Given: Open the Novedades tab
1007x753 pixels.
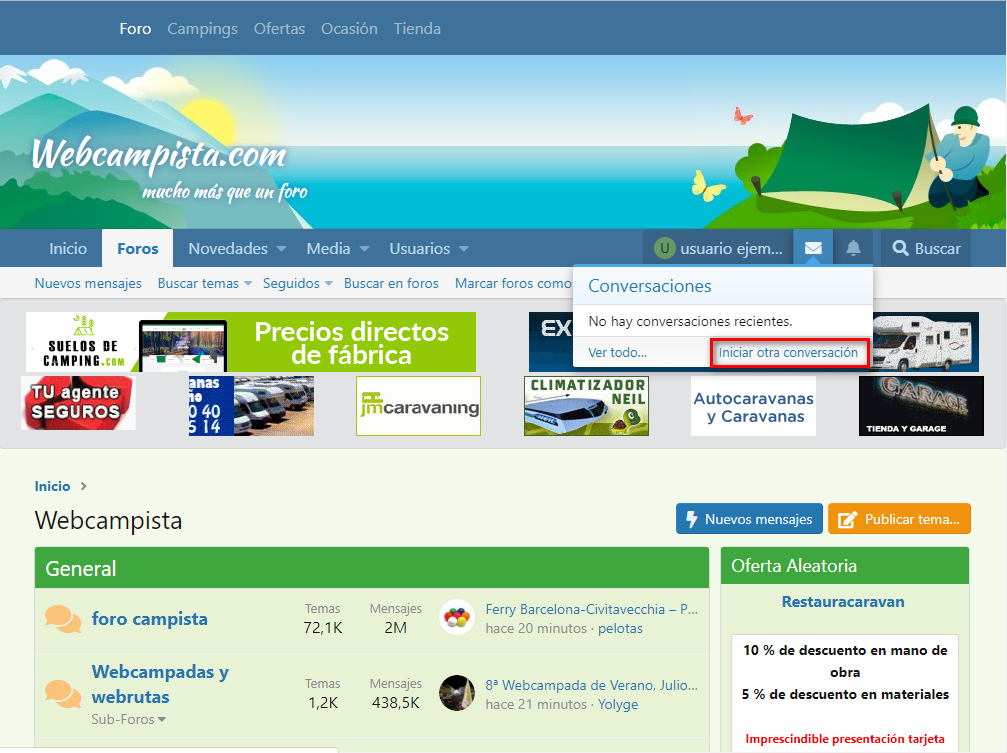Looking at the screenshot, I should [x=228, y=249].
